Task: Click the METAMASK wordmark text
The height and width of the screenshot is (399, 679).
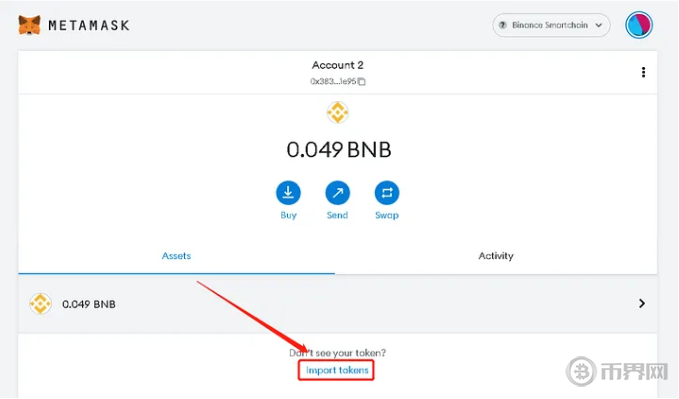Action: (89, 26)
